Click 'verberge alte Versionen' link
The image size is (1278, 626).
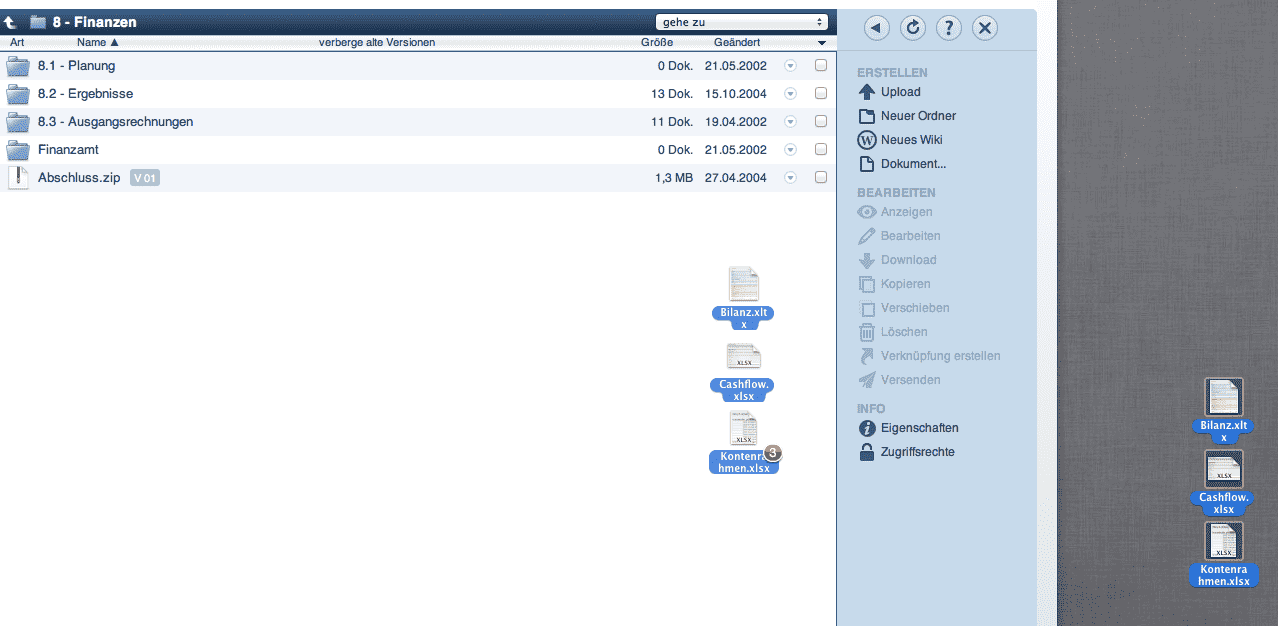(x=377, y=43)
